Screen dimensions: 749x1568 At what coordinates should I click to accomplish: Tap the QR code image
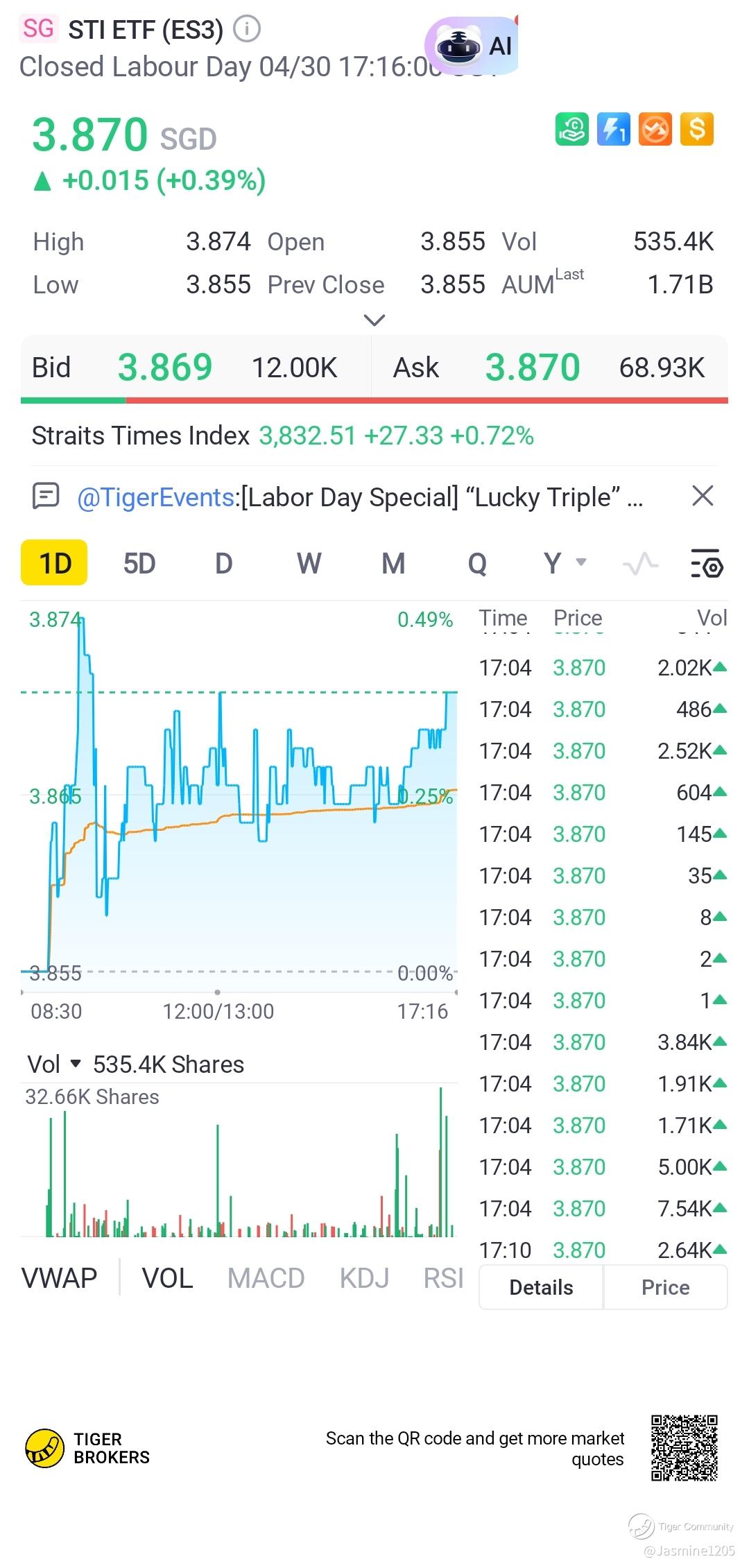684,1448
